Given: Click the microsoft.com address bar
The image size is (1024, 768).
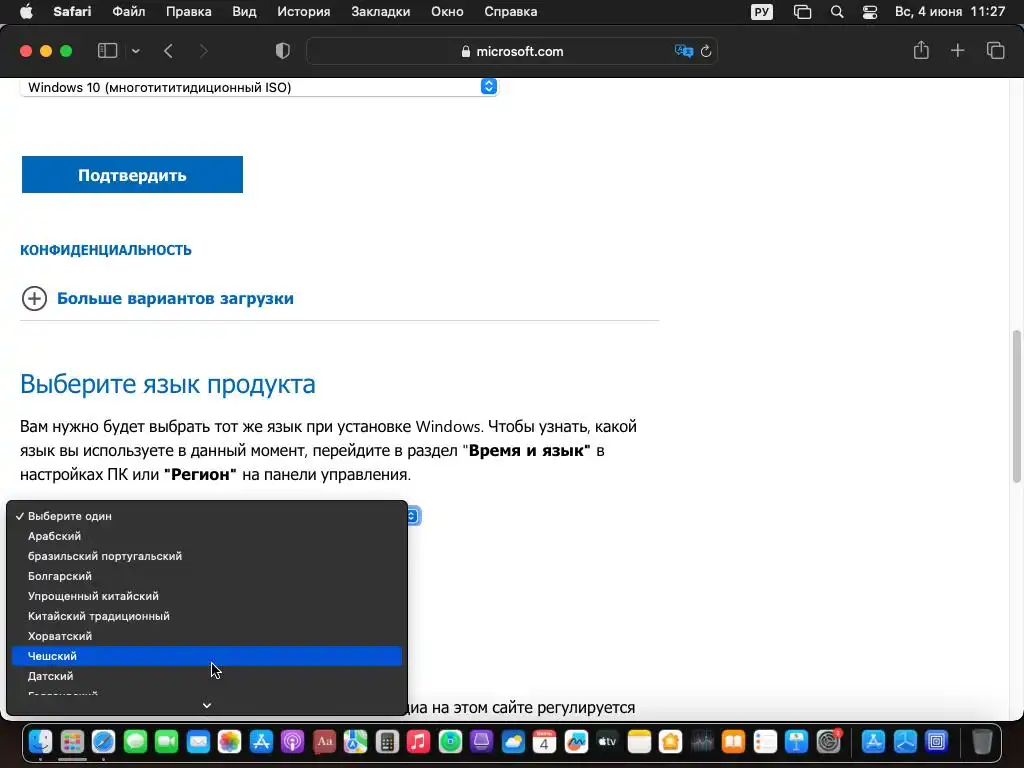Looking at the screenshot, I should click(512, 51).
